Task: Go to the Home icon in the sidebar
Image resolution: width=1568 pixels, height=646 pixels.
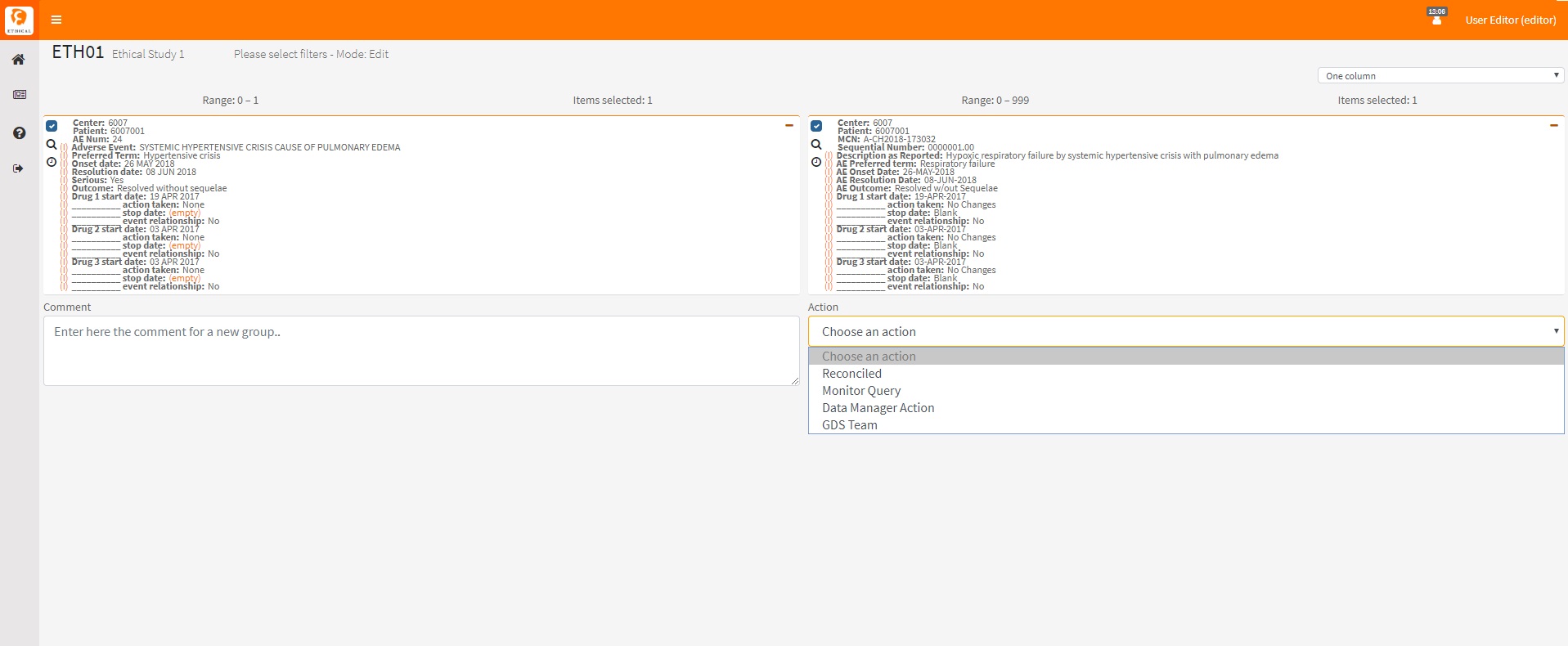Action: (x=19, y=60)
